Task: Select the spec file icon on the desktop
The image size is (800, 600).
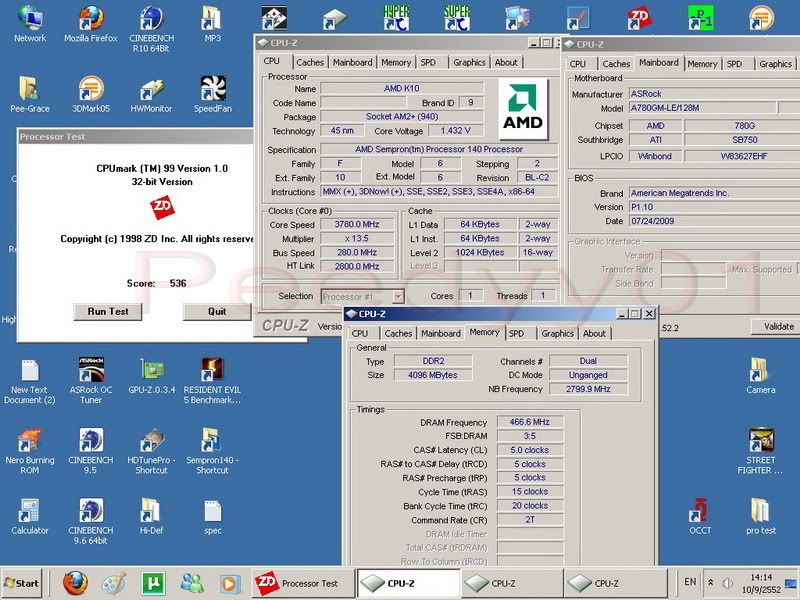Action: 212,516
